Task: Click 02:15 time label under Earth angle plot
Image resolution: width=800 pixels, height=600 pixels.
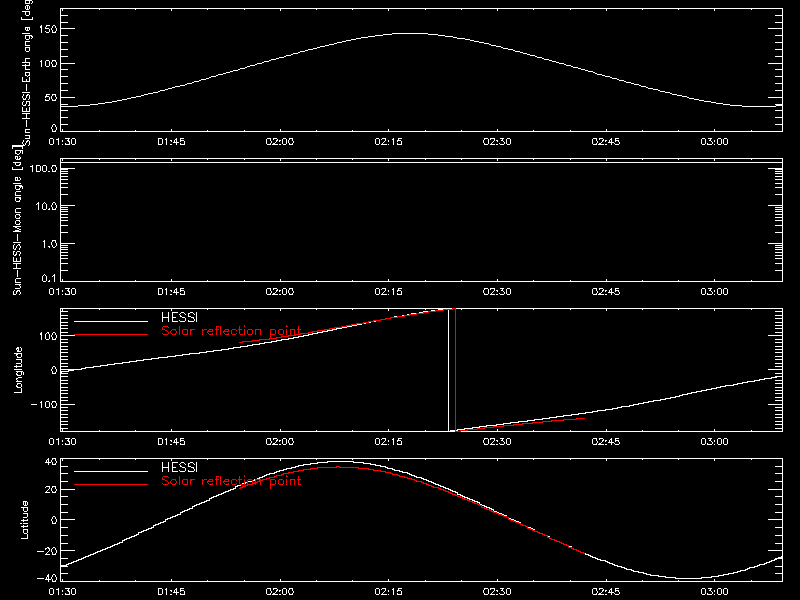Action: tap(388, 142)
